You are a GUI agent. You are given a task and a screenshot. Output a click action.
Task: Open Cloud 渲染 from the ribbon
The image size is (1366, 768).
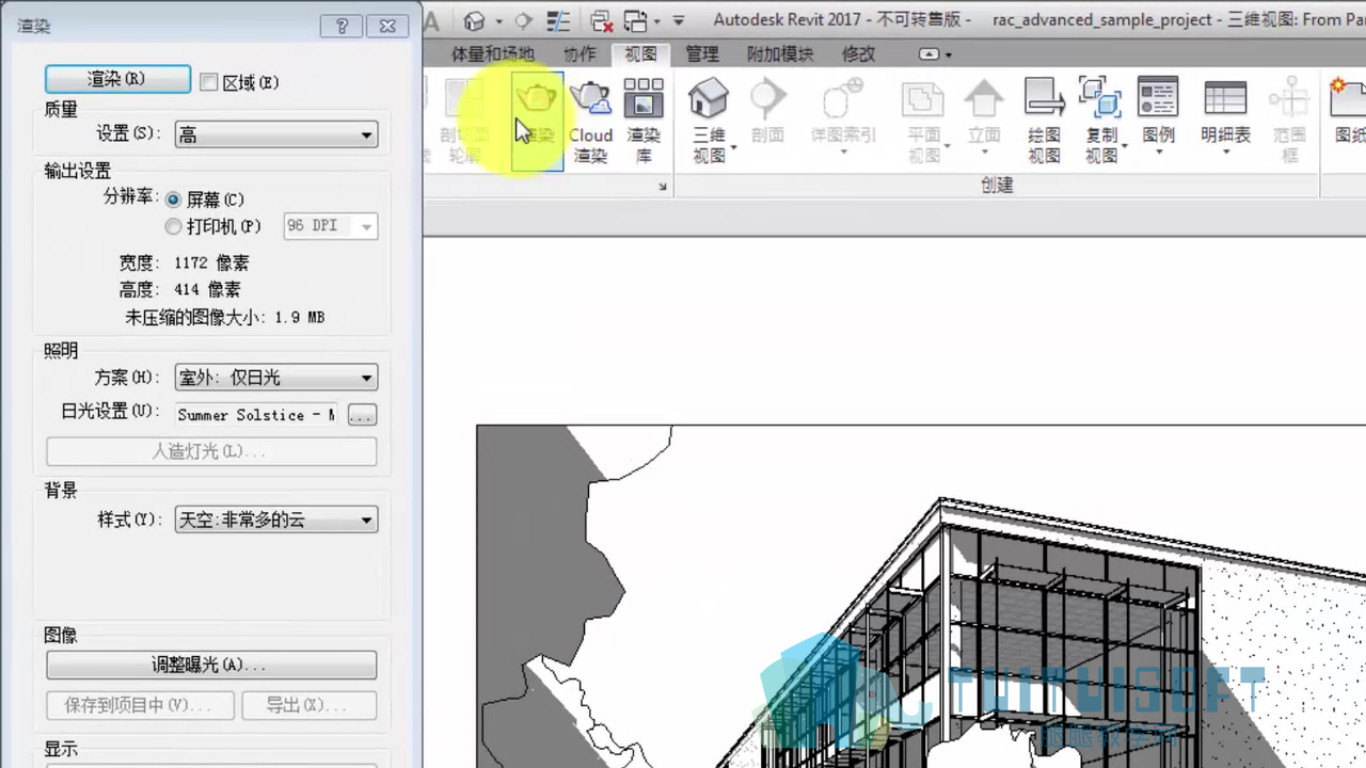click(x=590, y=120)
